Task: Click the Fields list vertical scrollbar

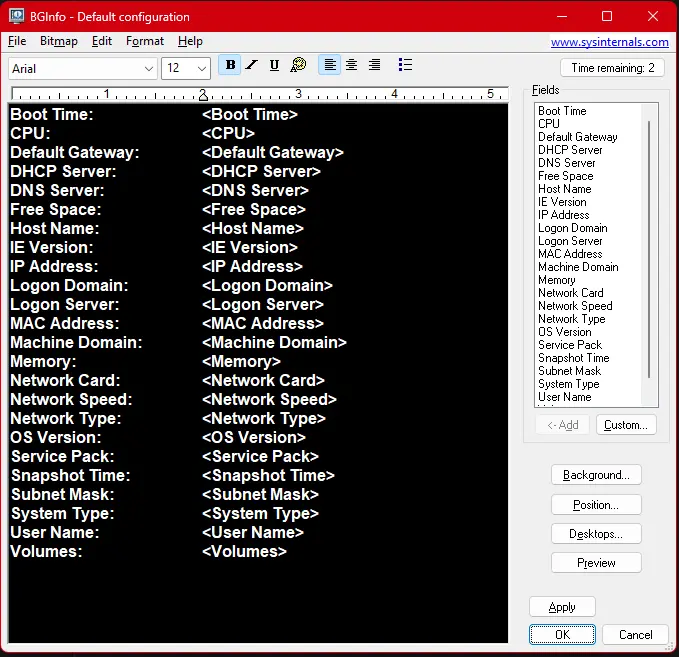Action: point(649,250)
